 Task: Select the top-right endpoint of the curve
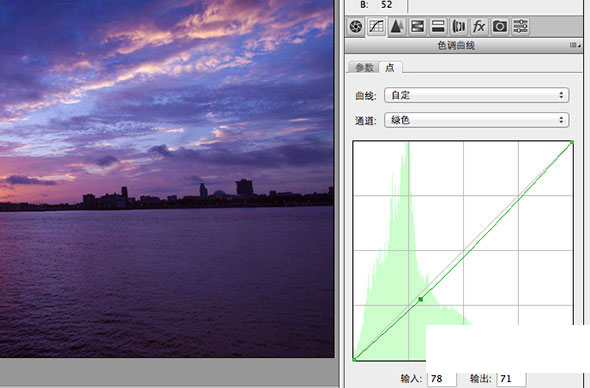(x=572, y=142)
